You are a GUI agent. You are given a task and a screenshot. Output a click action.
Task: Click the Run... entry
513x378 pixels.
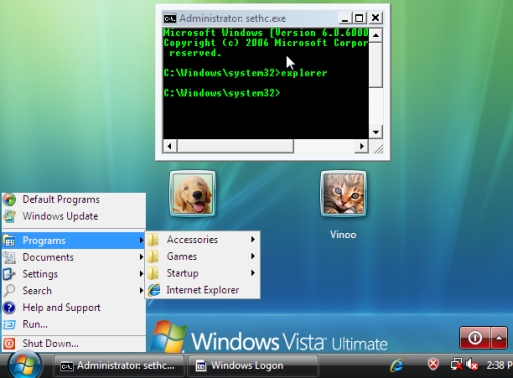(73, 324)
